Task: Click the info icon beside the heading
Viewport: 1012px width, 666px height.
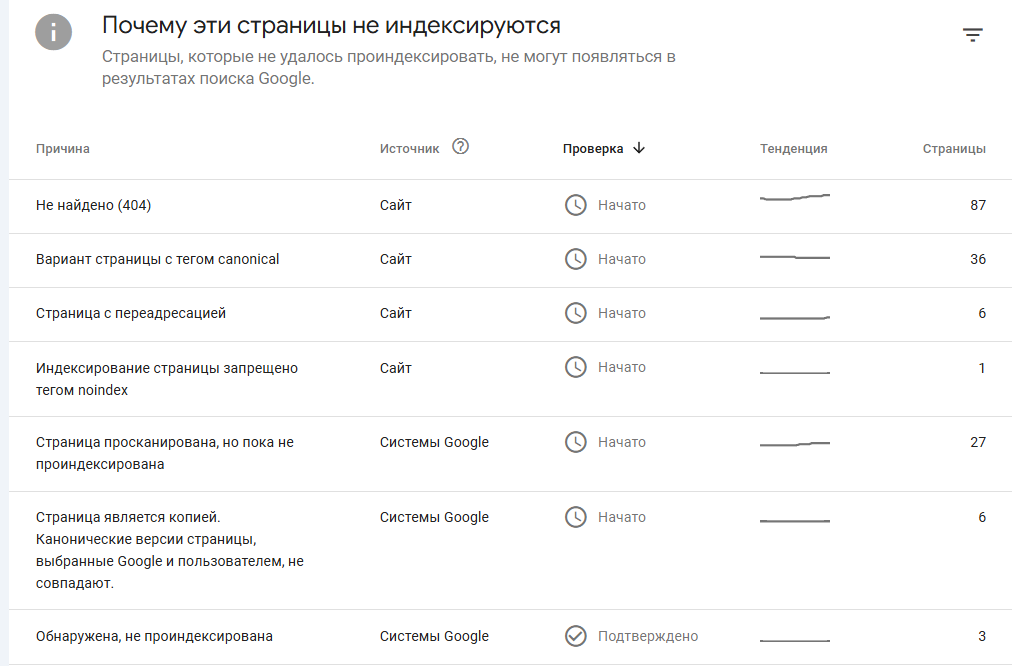Action: pos(54,32)
